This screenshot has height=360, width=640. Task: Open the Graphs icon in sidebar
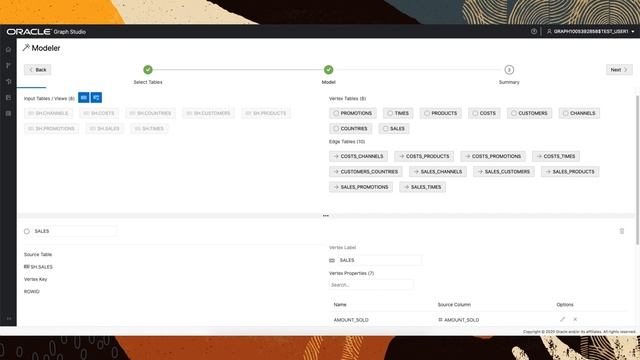8,81
